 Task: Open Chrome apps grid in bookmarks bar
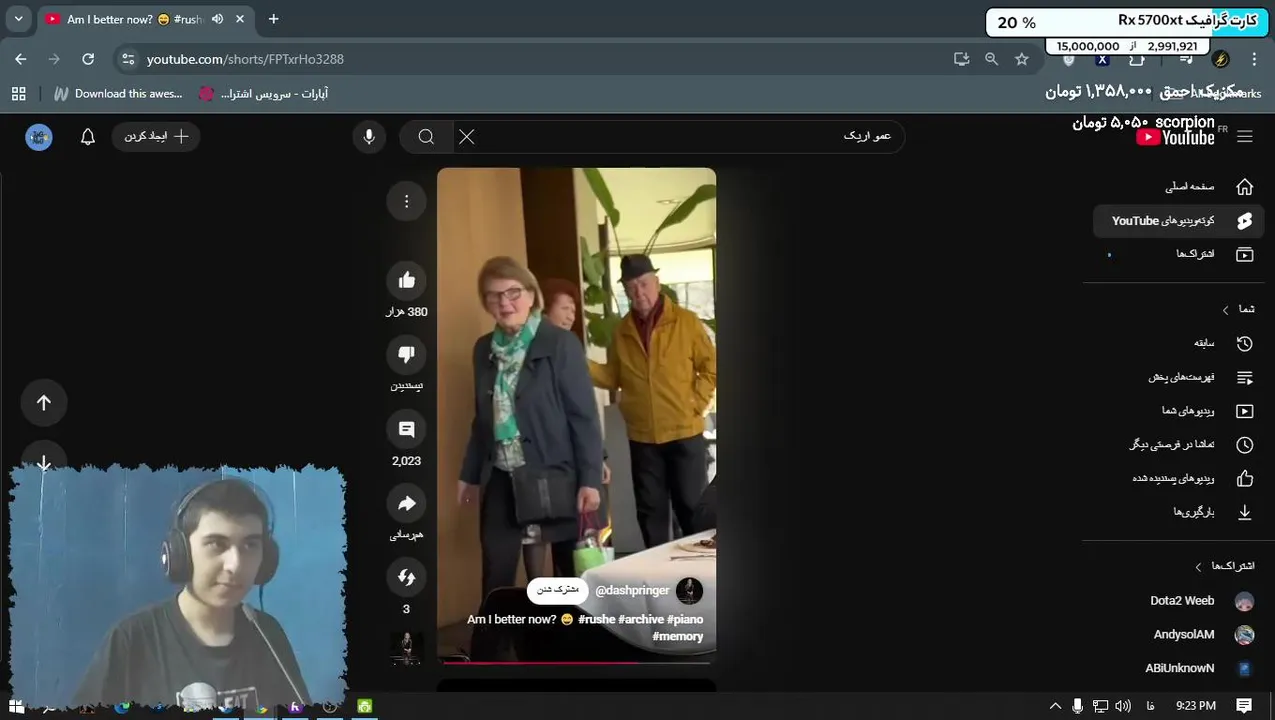(x=18, y=93)
